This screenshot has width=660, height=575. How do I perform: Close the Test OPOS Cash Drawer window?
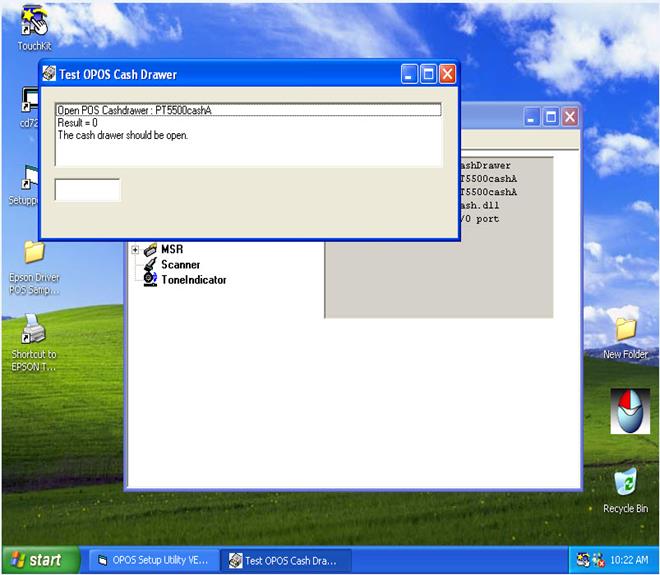tap(447, 75)
